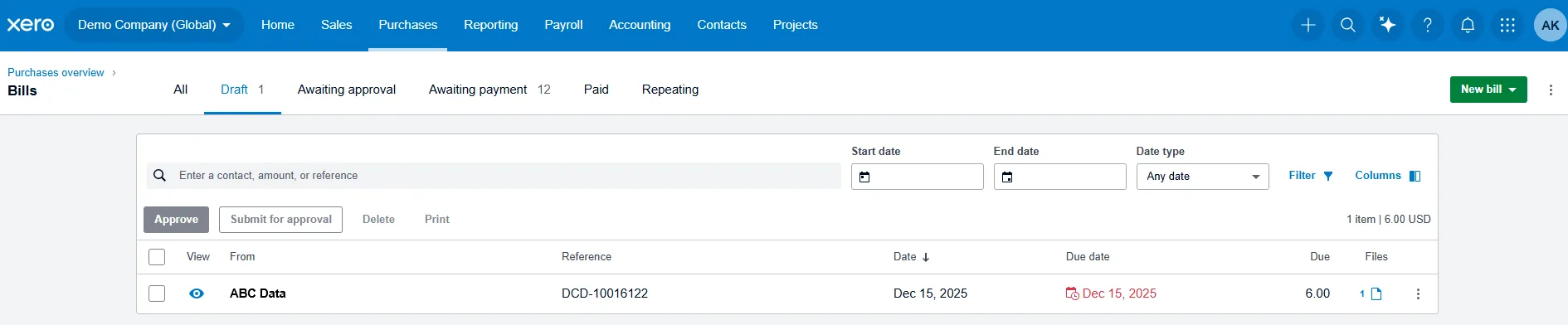Open the Contacts menu
The image size is (1568, 325).
(722, 25)
